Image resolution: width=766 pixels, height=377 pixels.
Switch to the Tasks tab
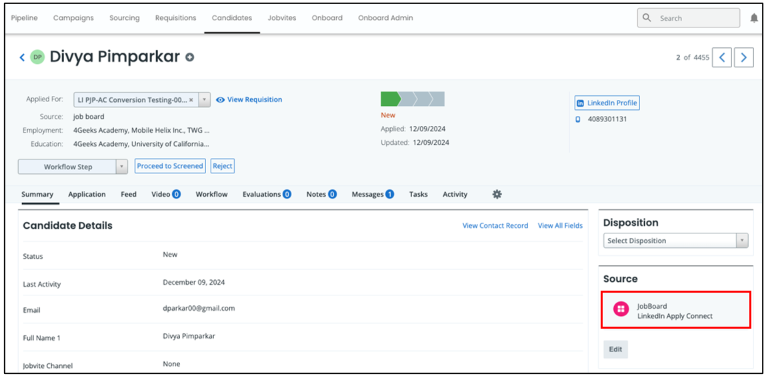418,194
